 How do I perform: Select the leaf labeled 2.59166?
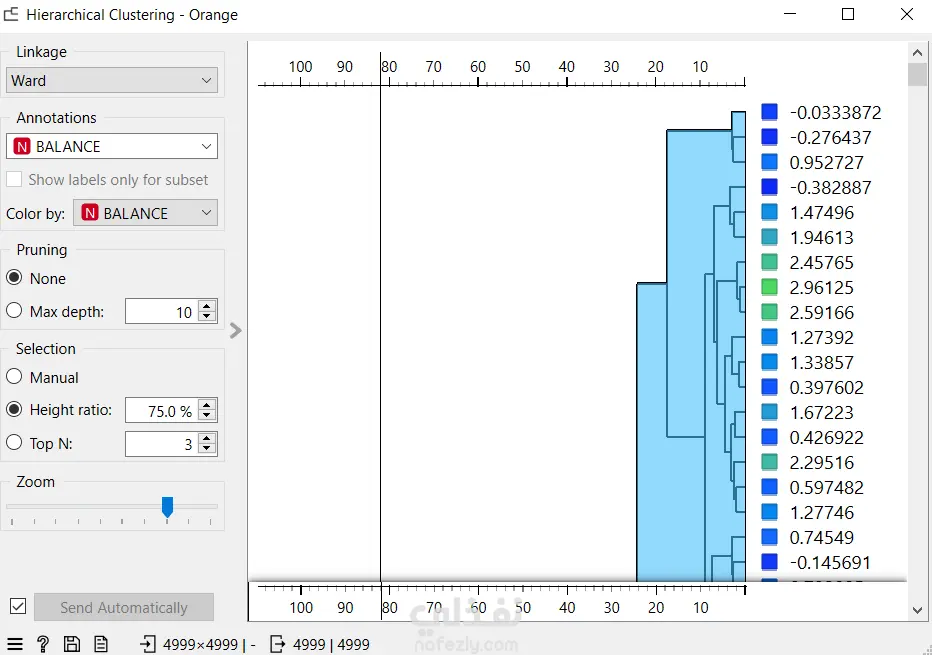[821, 312]
